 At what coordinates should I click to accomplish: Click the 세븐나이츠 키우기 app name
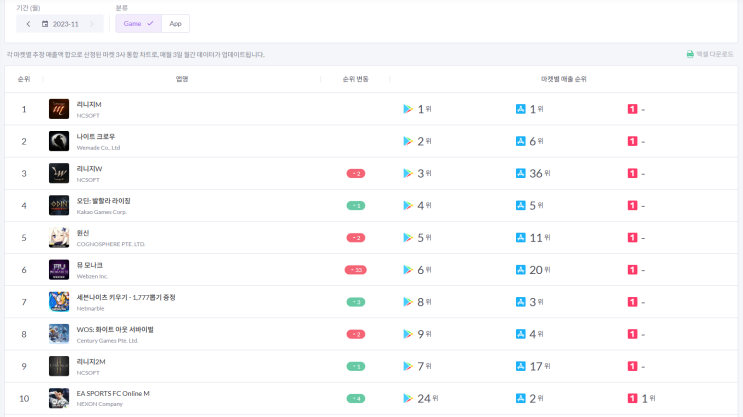126,297
